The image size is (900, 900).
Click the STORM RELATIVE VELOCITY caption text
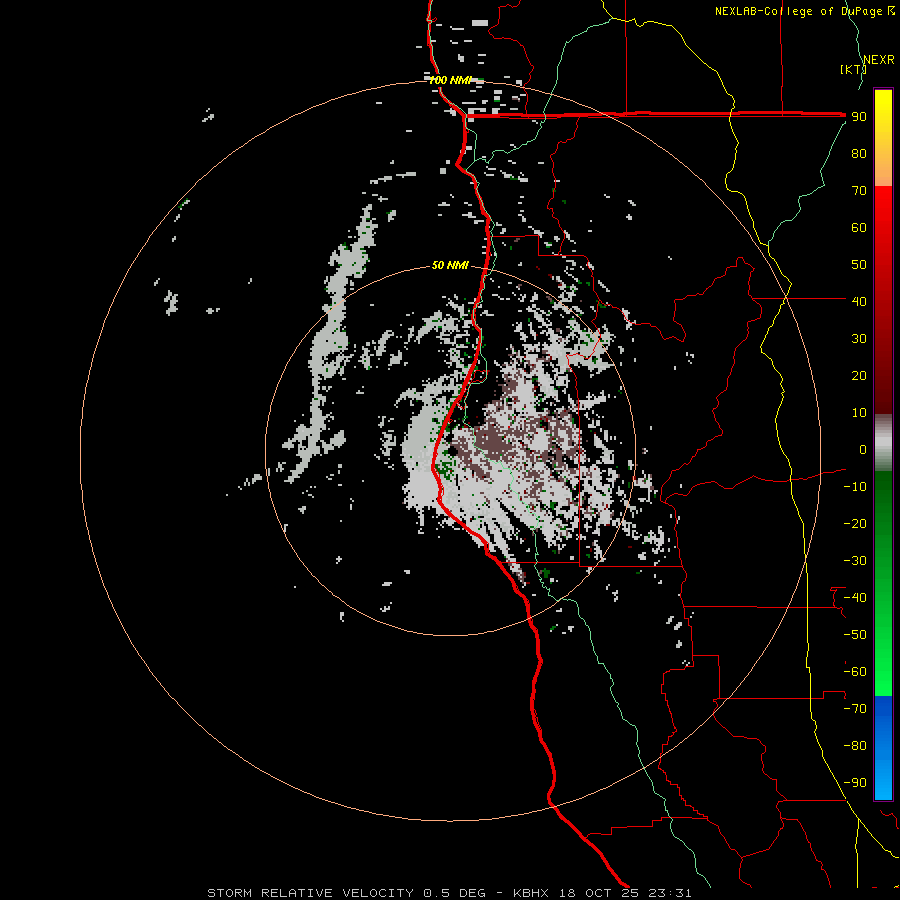pos(310,893)
